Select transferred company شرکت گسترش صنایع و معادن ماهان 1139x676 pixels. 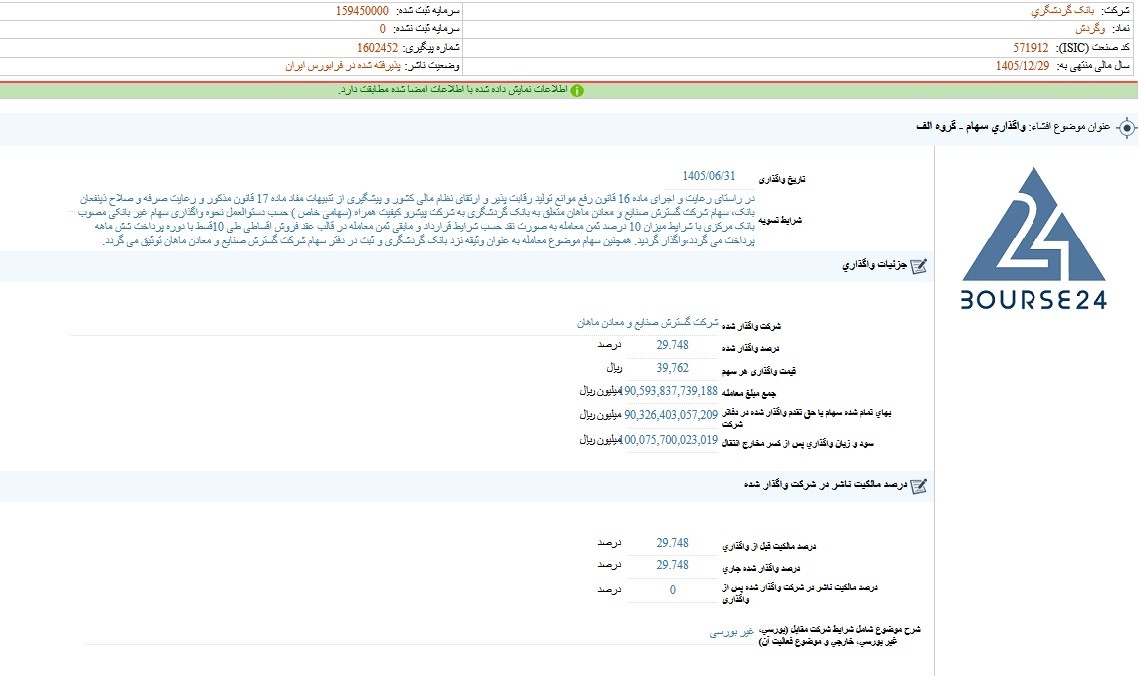coord(647,322)
